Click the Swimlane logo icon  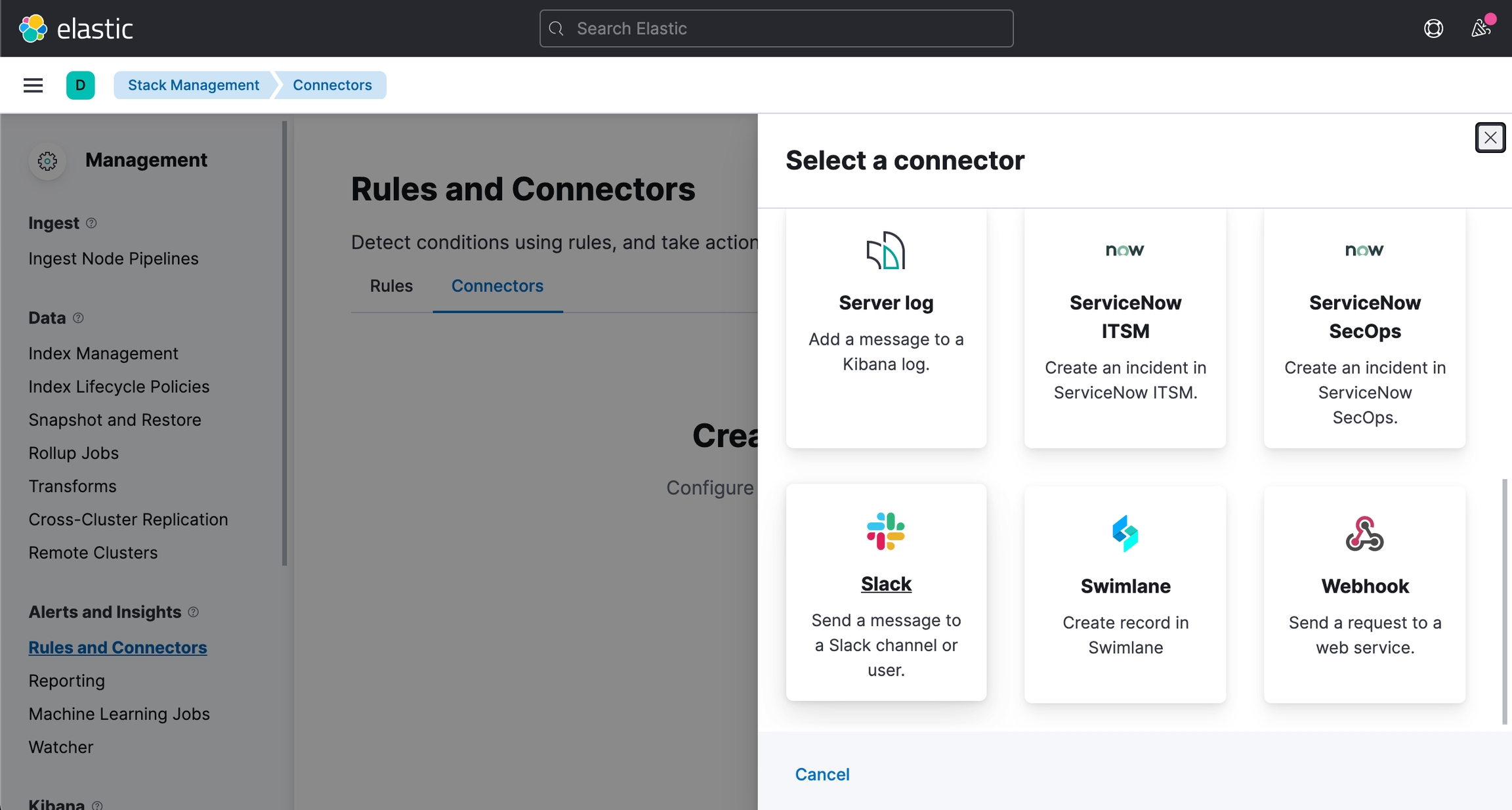[1125, 533]
